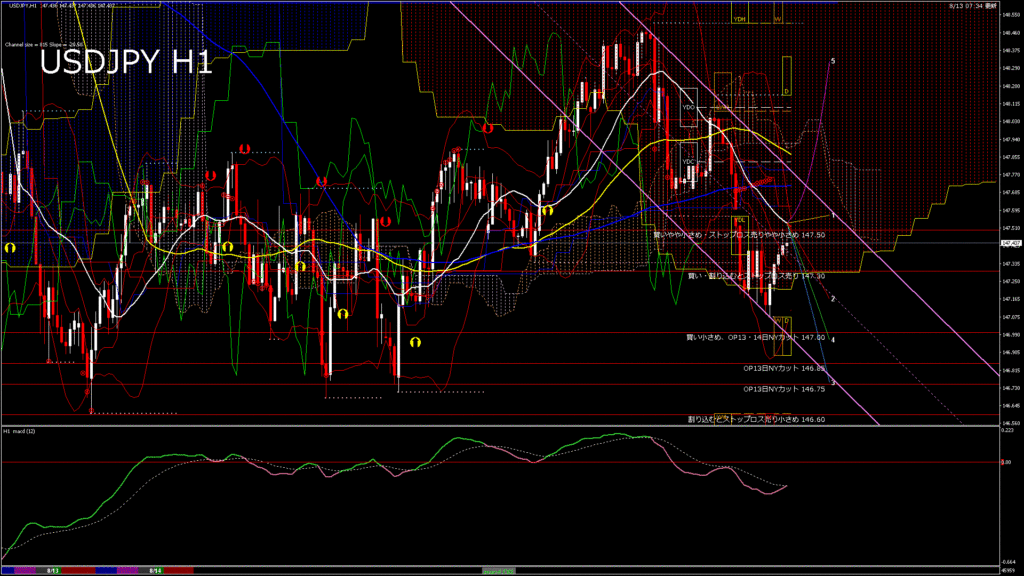This screenshot has width=1024, height=576.
Task: Click the green scrollbar thumb at bottom
Action: click(499, 570)
